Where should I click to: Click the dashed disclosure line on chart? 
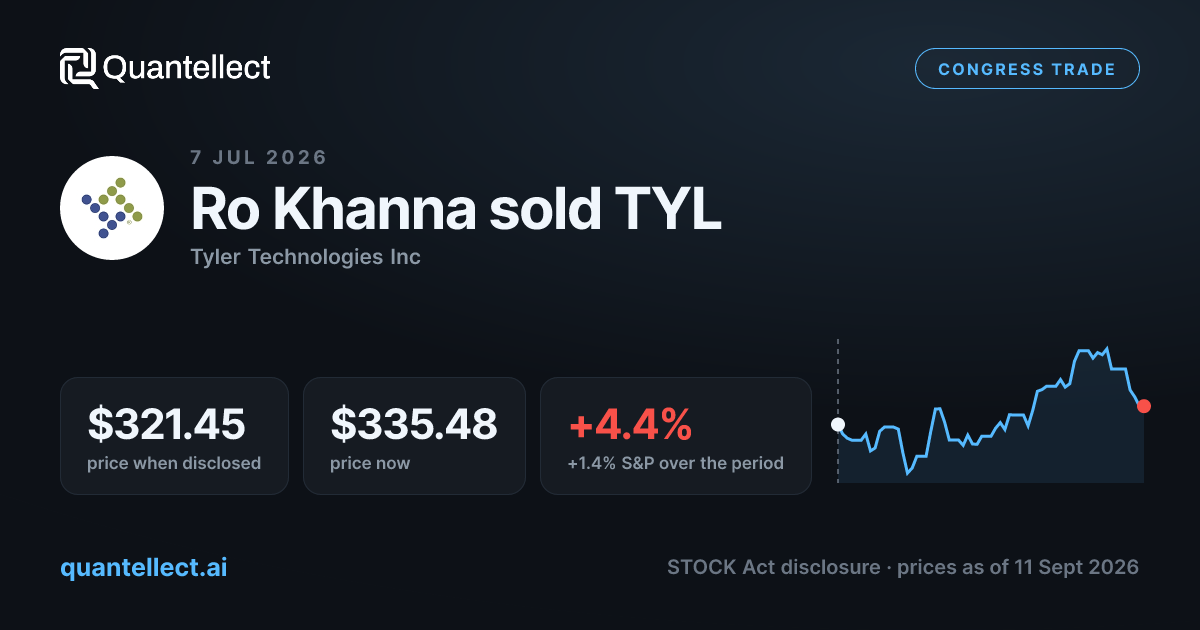click(x=838, y=378)
